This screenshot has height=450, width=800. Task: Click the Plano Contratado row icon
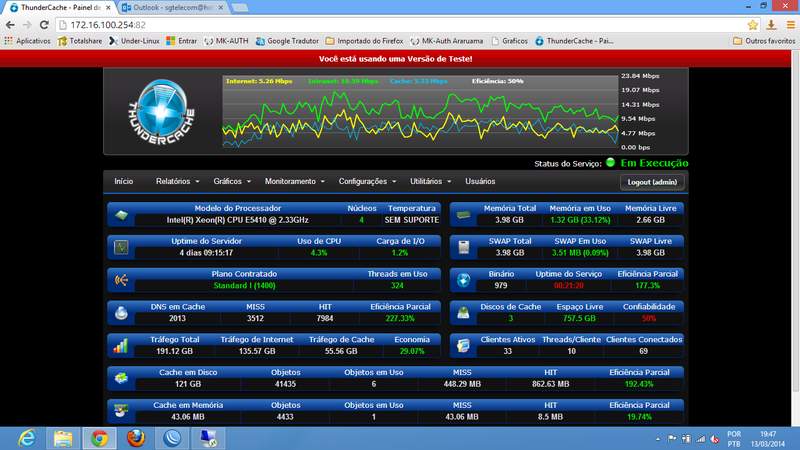[121, 280]
